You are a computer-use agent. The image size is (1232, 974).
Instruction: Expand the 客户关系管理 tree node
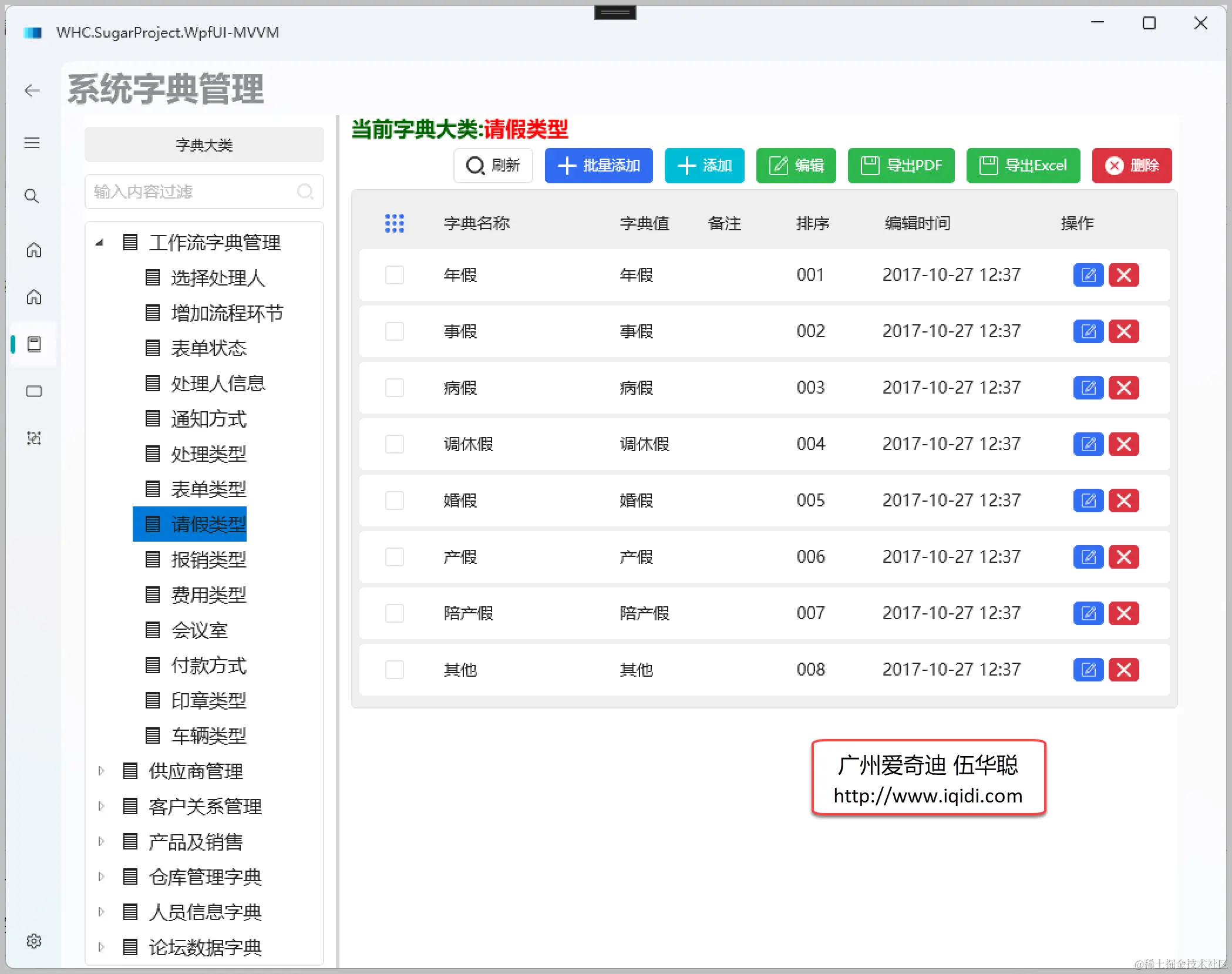pos(101,806)
